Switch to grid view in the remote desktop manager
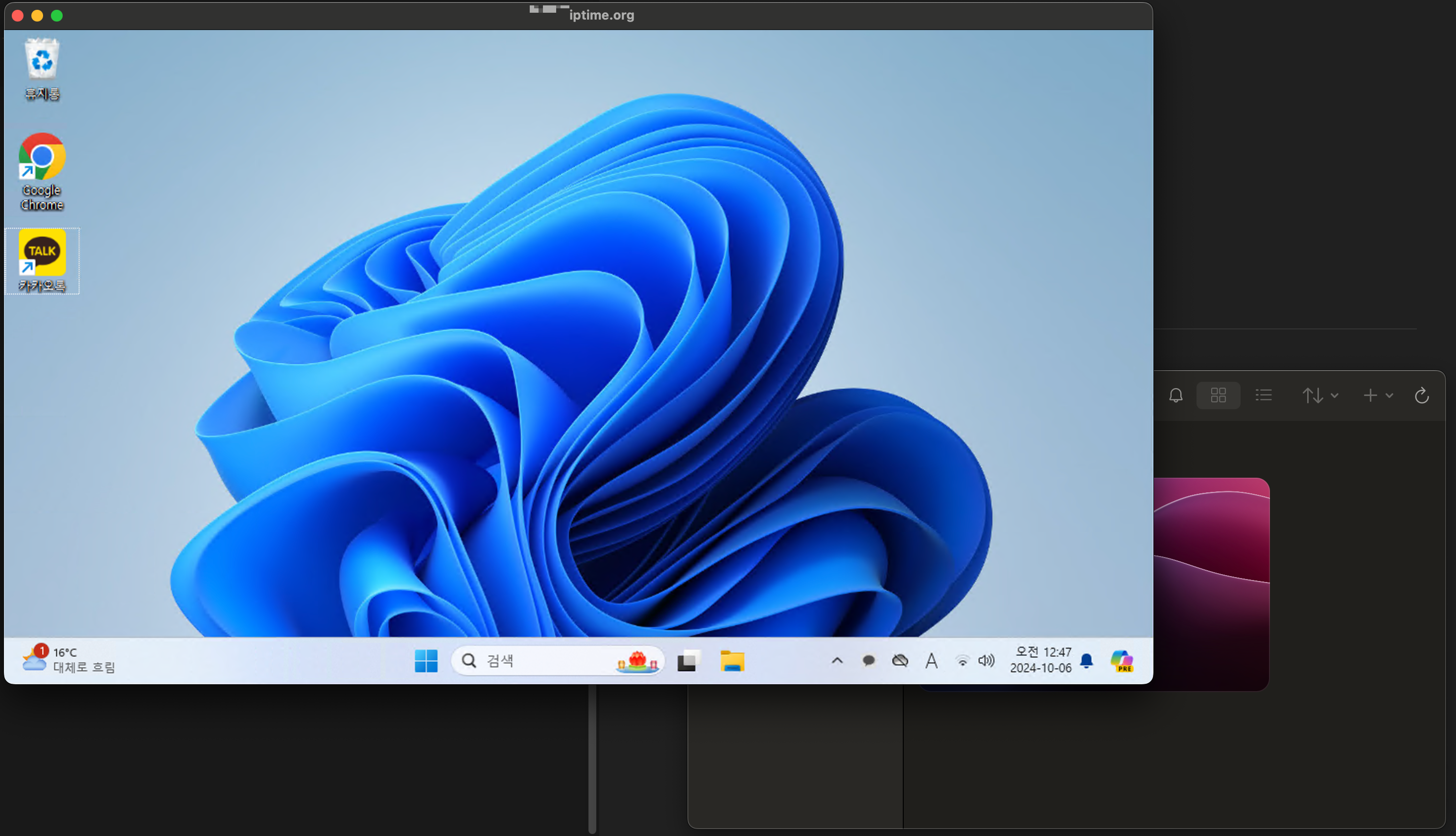The height and width of the screenshot is (836, 1456). tap(1218, 395)
